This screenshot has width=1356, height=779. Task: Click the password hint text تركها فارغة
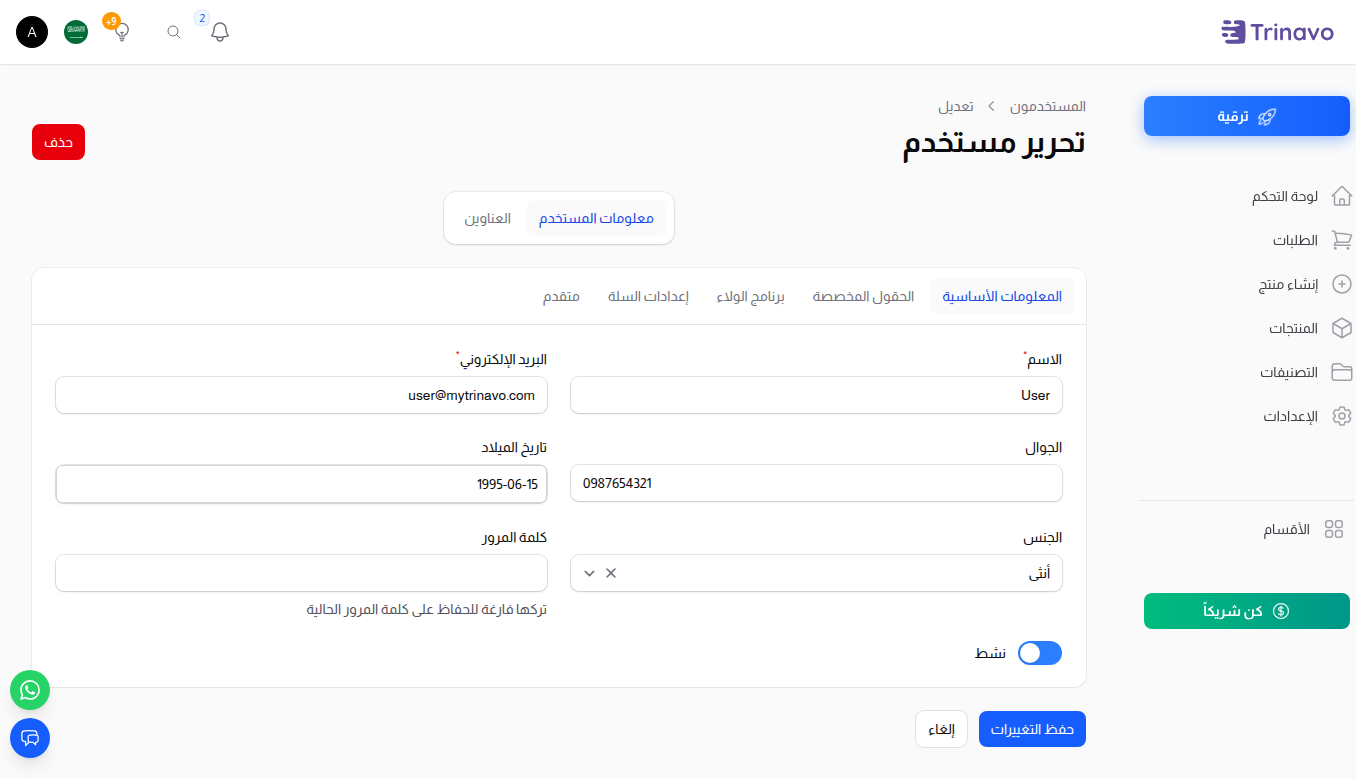point(426,609)
